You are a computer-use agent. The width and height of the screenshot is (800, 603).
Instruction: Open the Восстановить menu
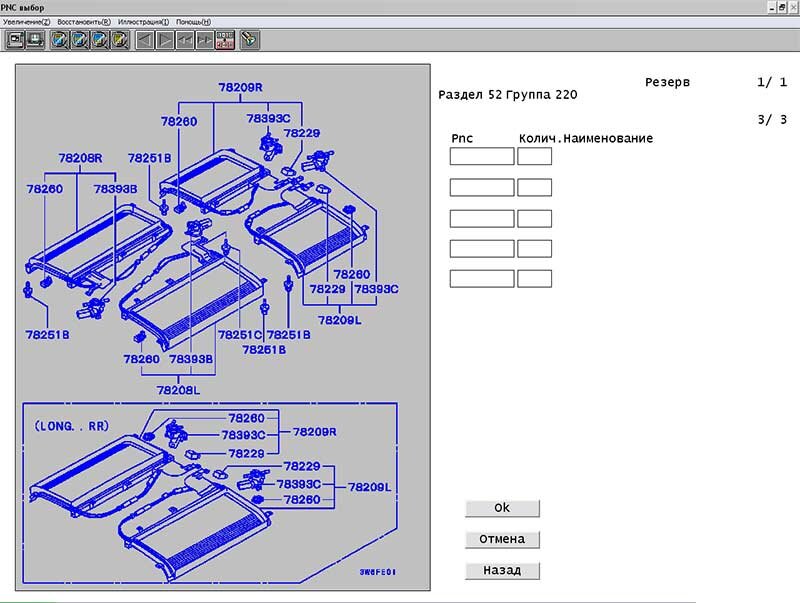pos(84,21)
